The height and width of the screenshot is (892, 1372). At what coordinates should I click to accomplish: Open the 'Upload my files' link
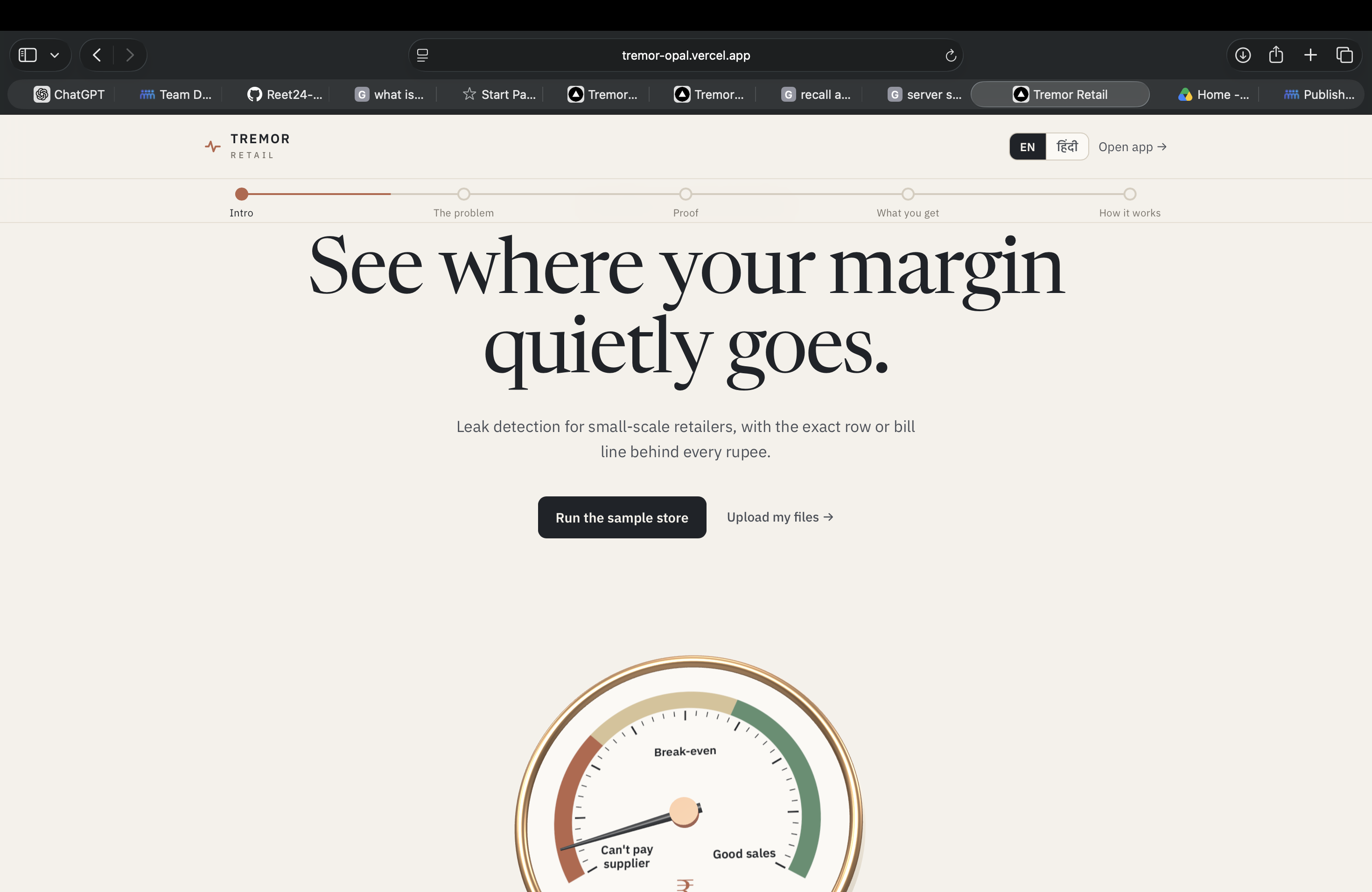point(780,517)
